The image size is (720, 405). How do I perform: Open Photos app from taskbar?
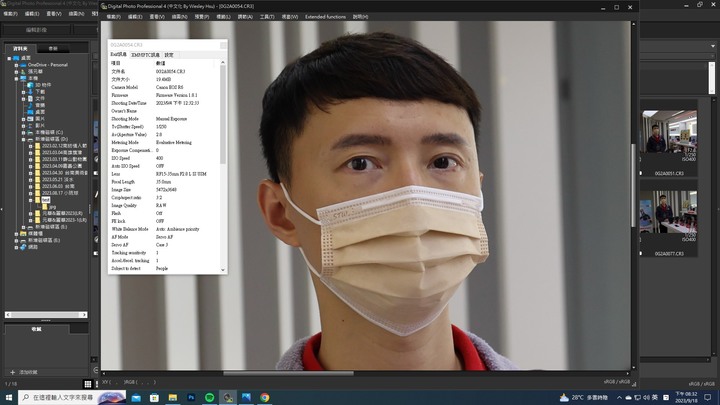click(x=246, y=398)
